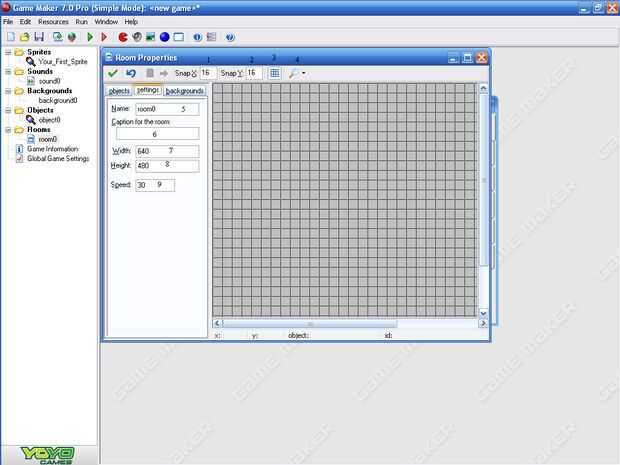Run the game with green arrow

point(90,37)
